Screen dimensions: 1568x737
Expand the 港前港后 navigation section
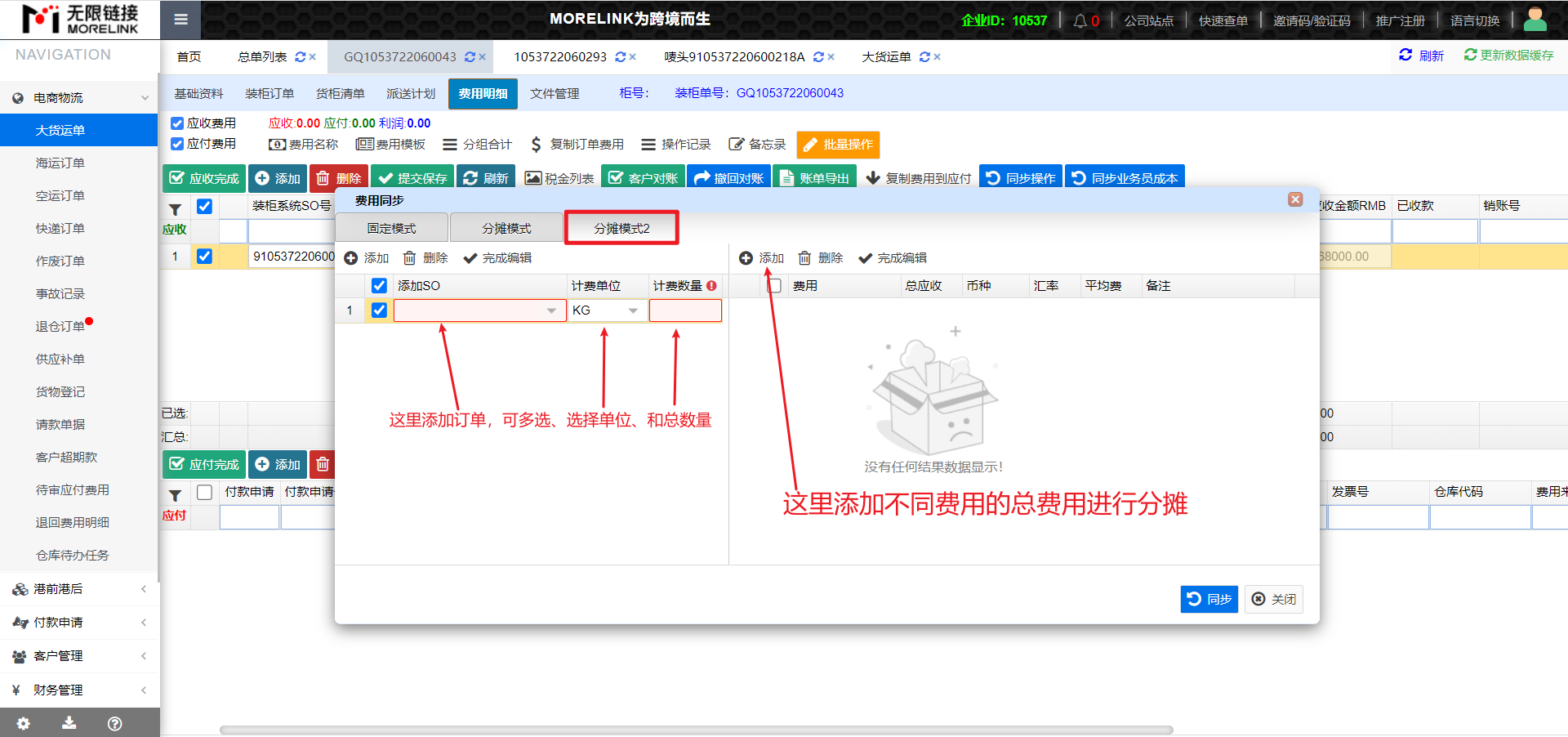[x=79, y=588]
